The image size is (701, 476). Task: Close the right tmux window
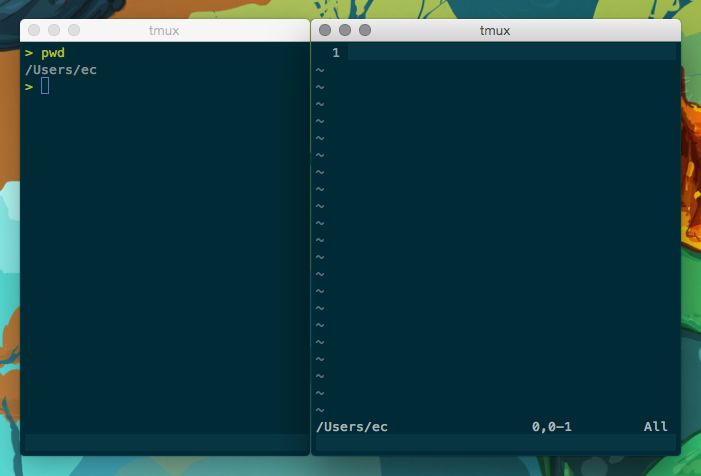[325, 30]
